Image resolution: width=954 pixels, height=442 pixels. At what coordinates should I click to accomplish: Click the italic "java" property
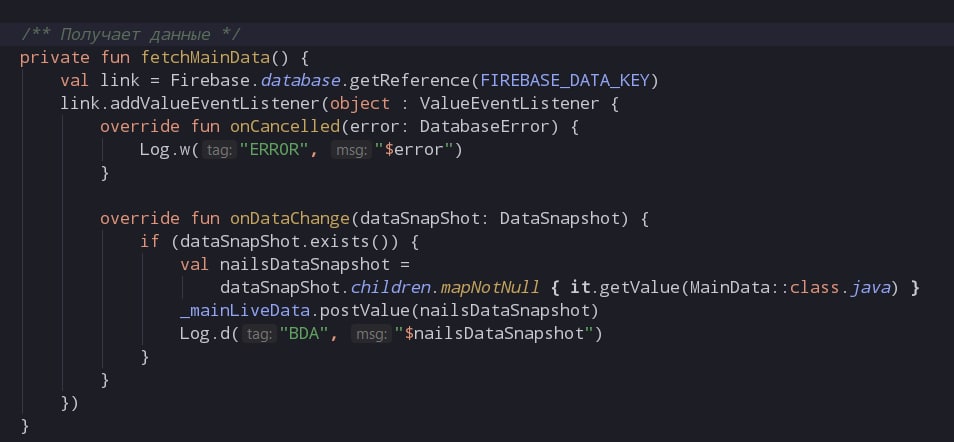(x=871, y=287)
